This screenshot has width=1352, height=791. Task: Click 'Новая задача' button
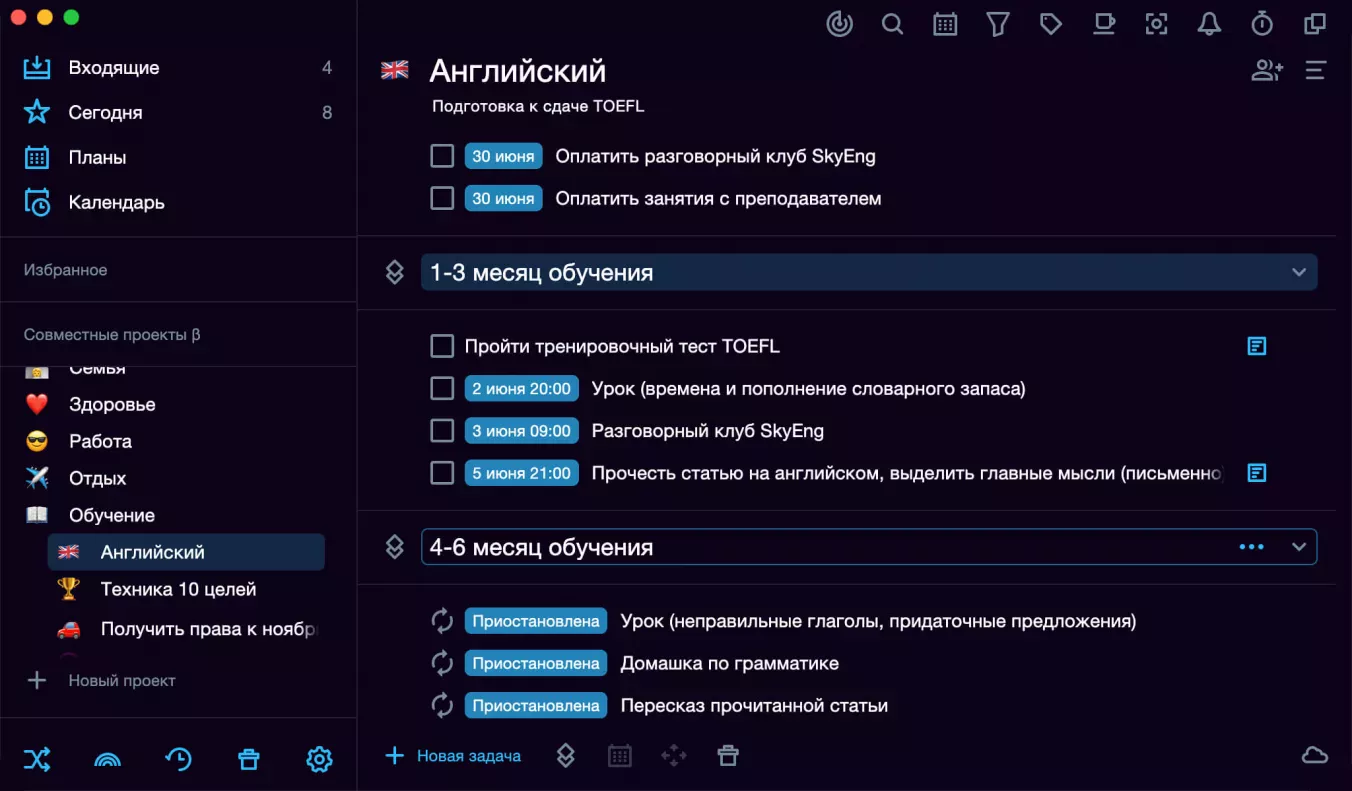(x=453, y=756)
